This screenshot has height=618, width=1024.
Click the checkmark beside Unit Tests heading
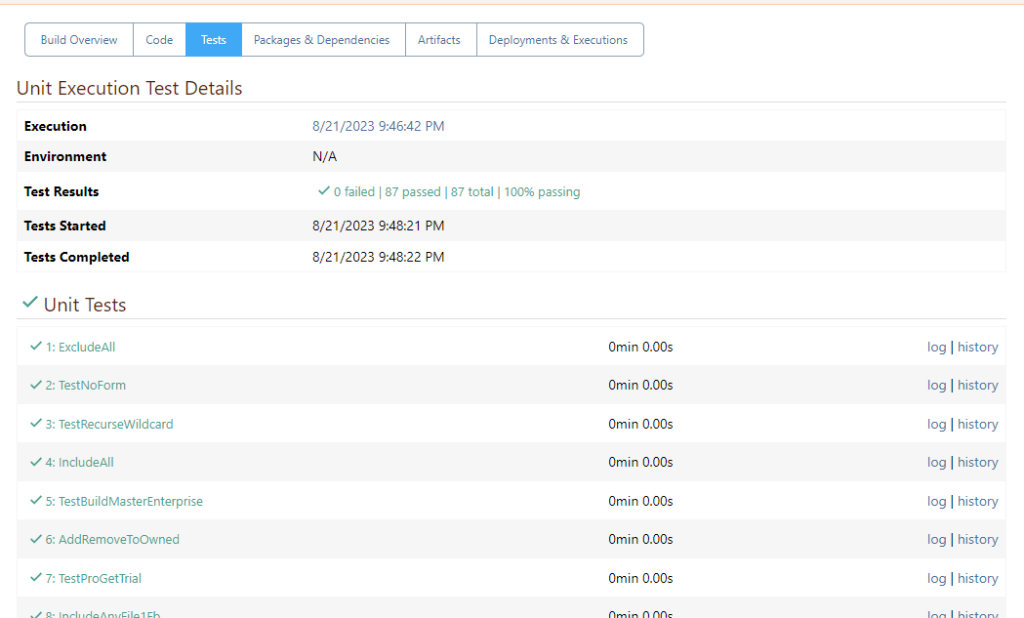[x=30, y=303]
